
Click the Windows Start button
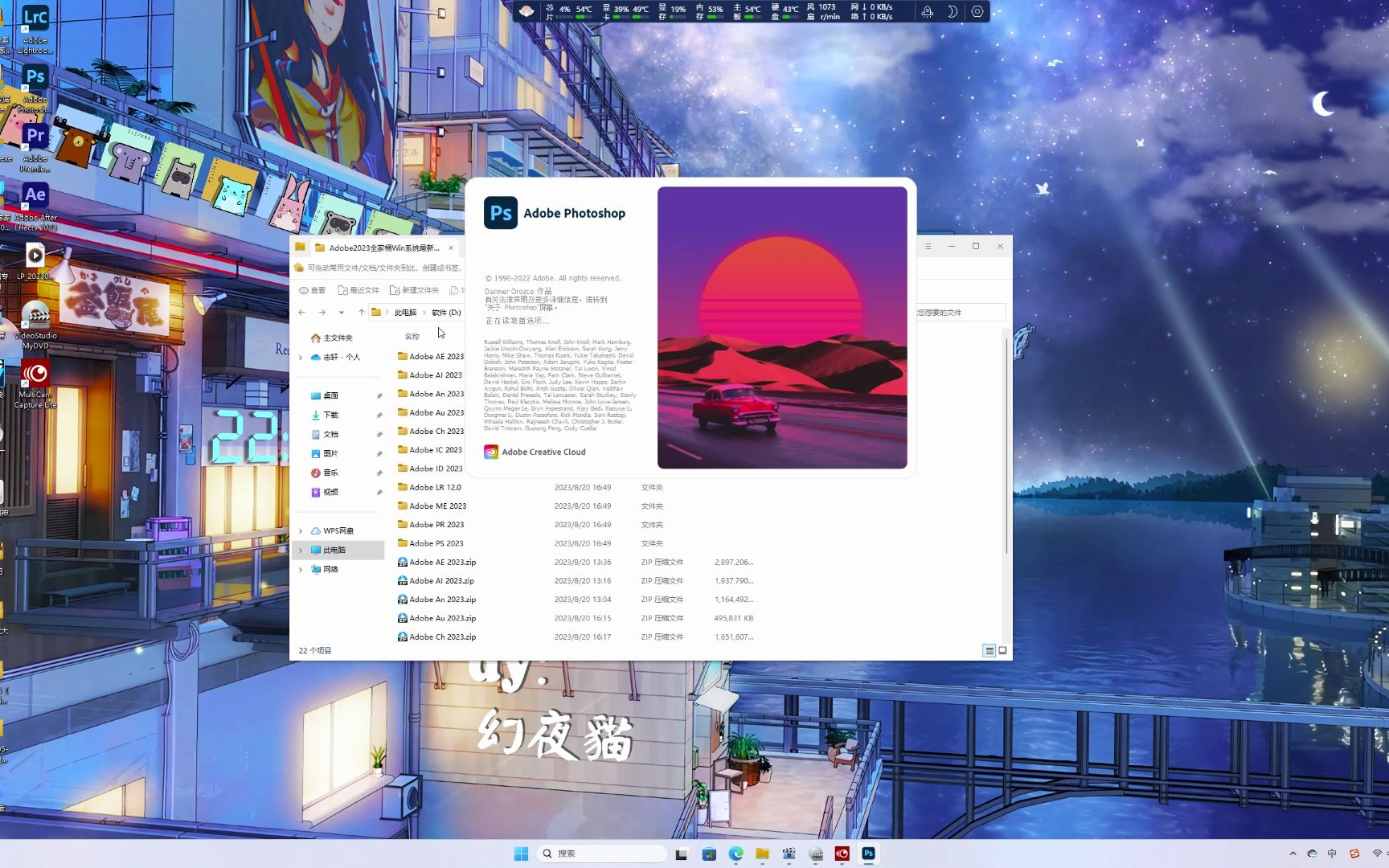click(521, 854)
